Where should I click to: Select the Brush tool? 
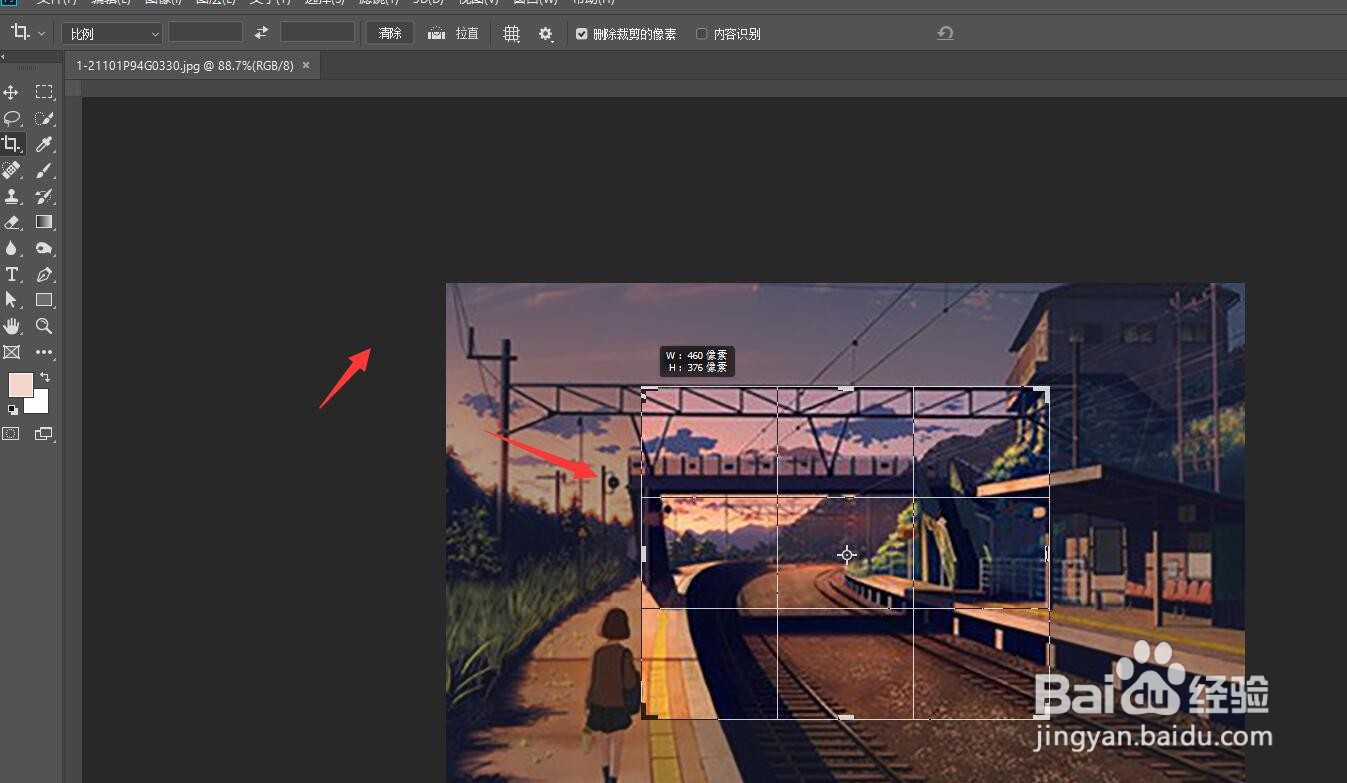pos(44,170)
